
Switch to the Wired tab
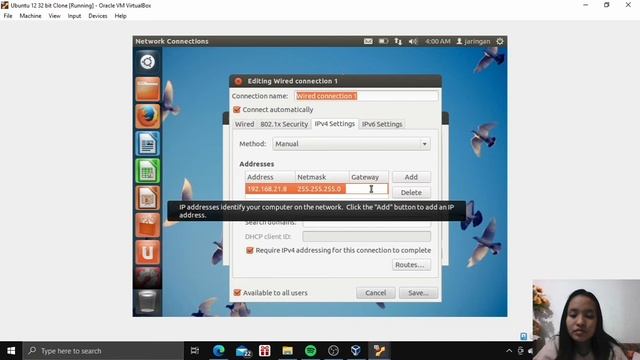[244, 124]
